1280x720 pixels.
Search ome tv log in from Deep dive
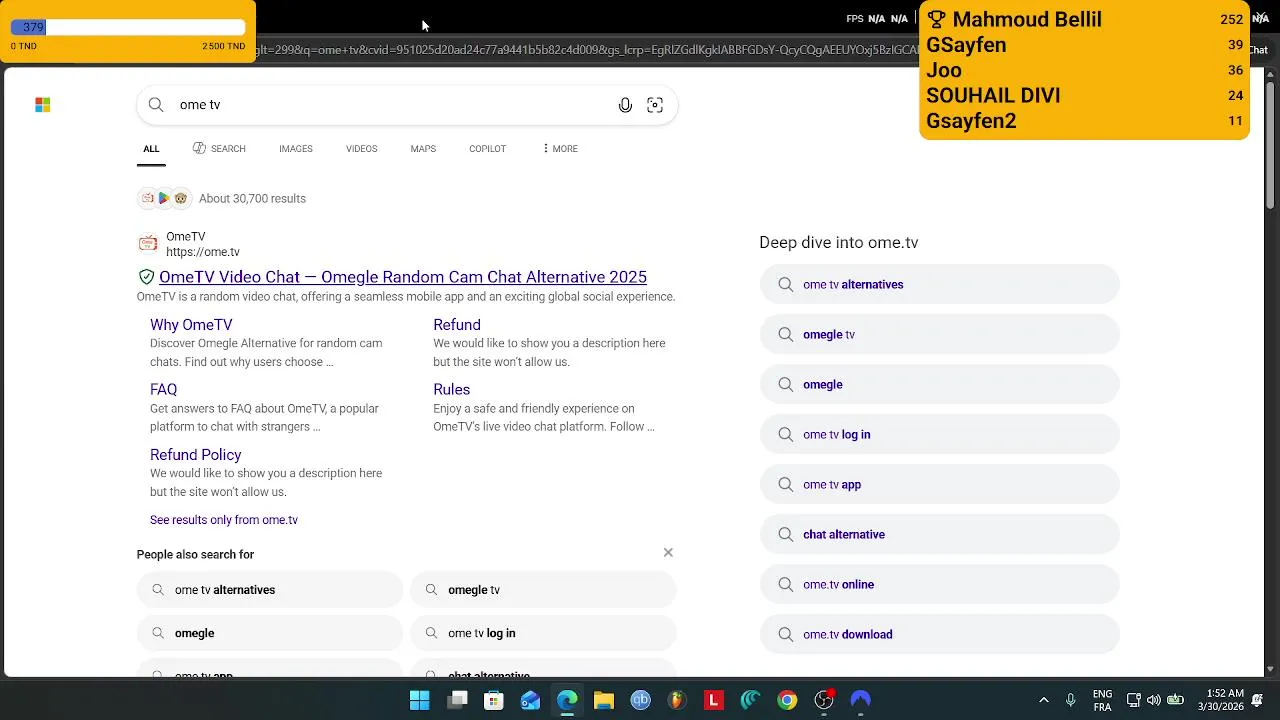(939, 434)
